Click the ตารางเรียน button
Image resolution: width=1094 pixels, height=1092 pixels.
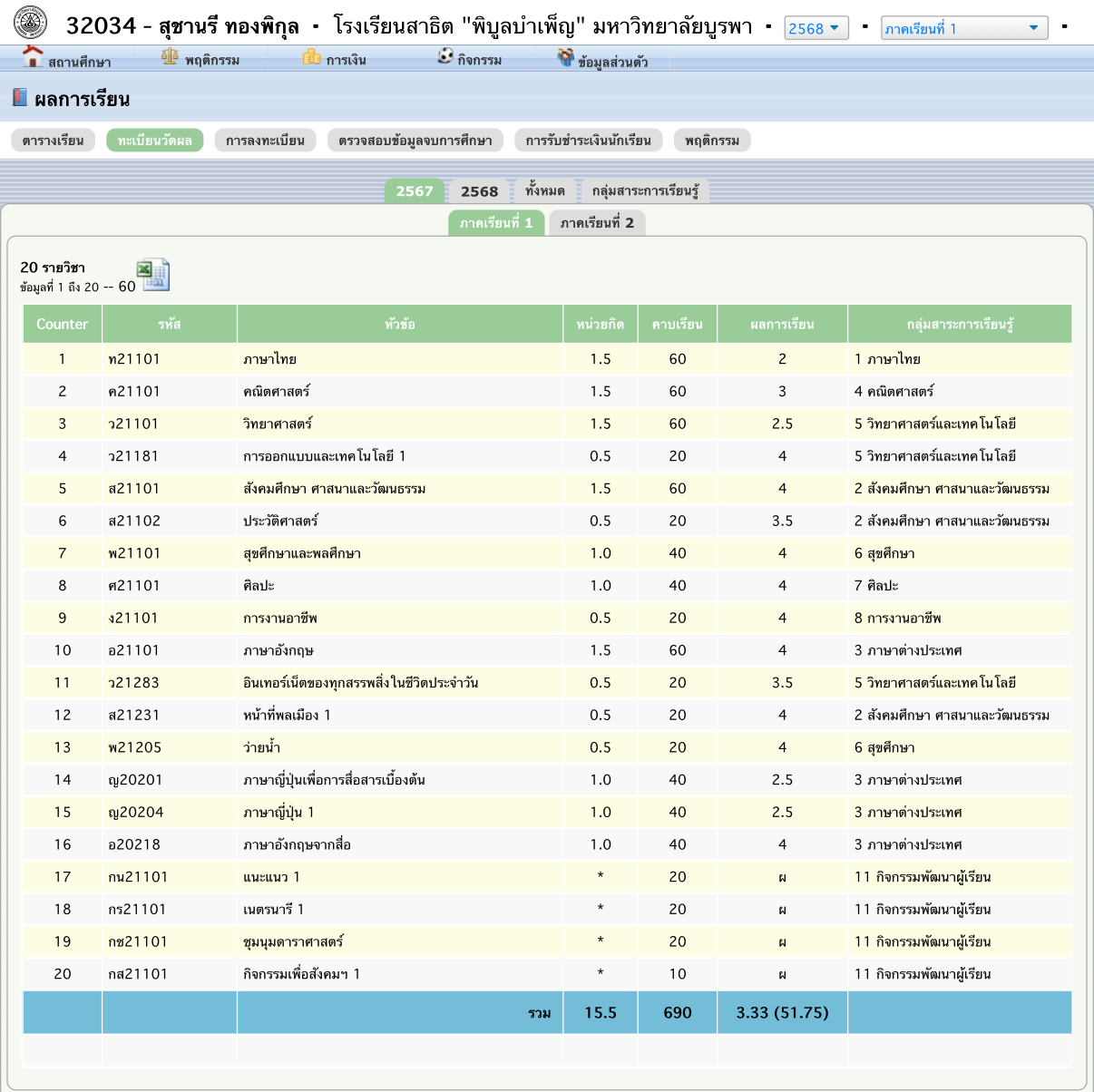54,141
